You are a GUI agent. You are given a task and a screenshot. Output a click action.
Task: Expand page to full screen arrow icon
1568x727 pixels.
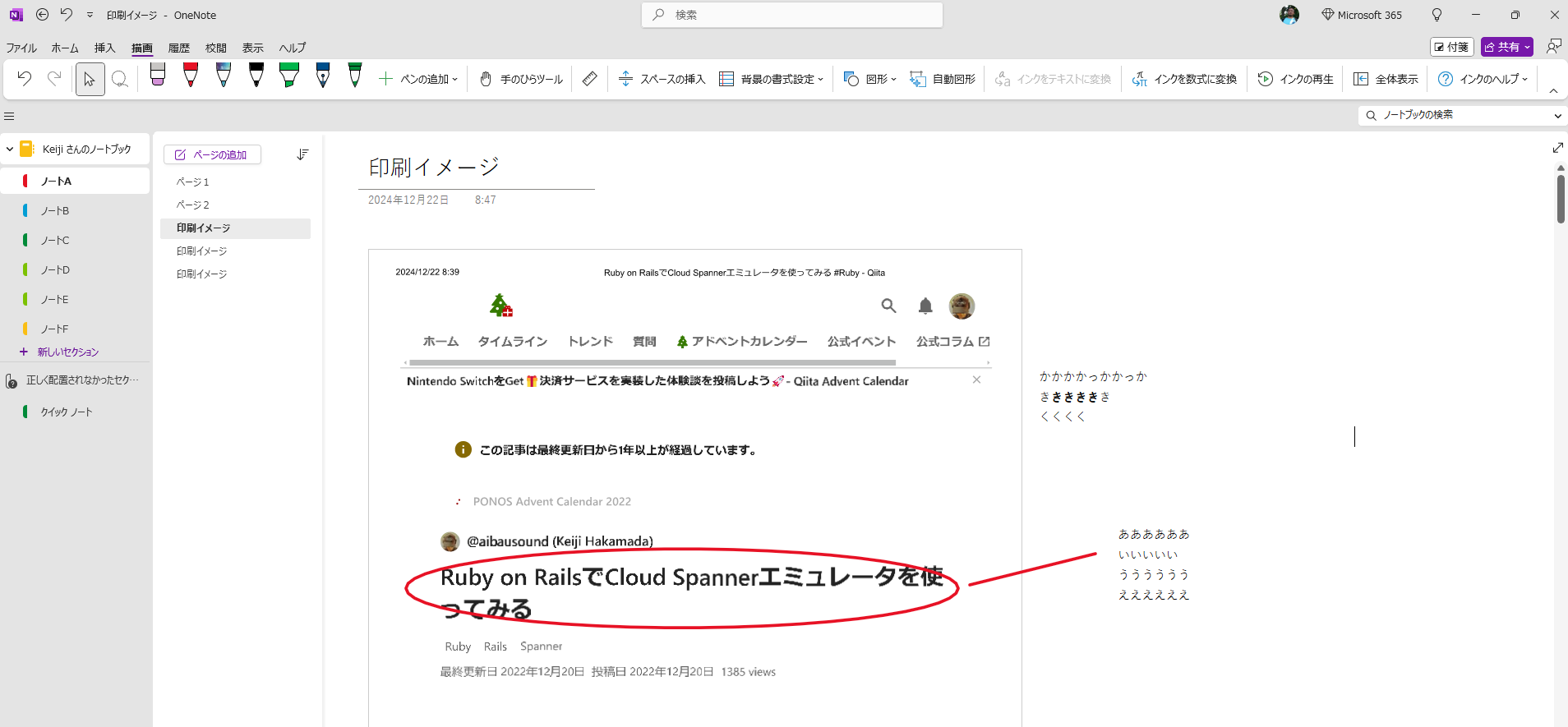[x=1557, y=148]
